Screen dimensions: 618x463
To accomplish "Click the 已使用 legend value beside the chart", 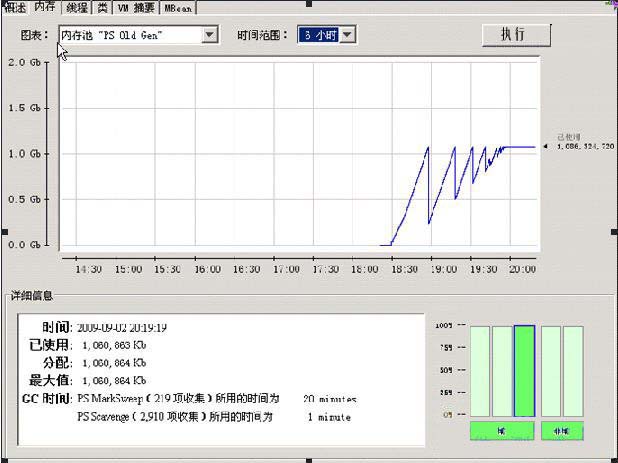I will point(585,146).
